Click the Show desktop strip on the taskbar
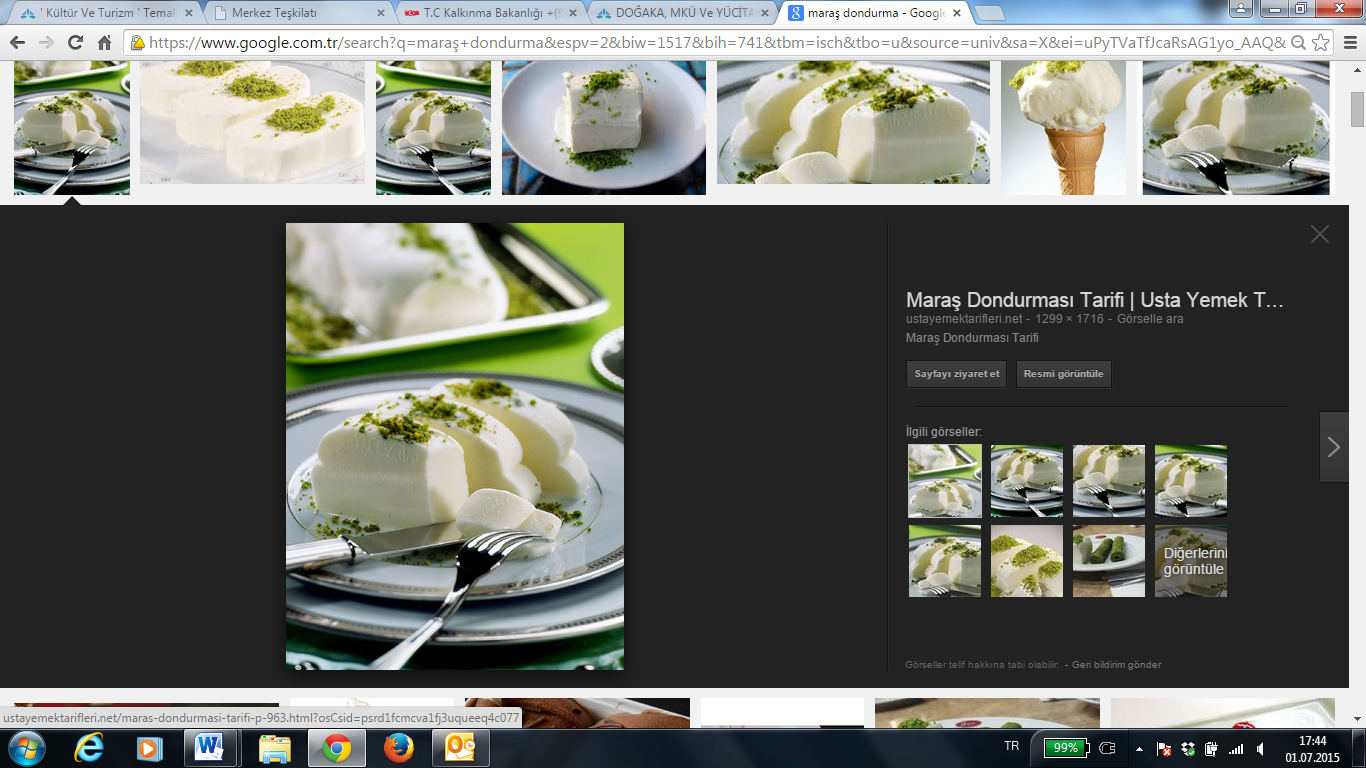This screenshot has height=768, width=1366. point(1359,748)
